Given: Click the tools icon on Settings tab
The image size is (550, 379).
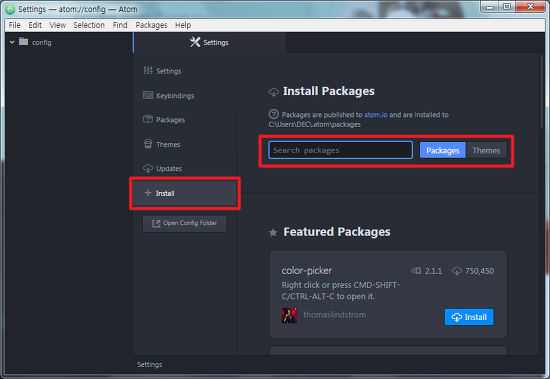Looking at the screenshot, I should (195, 42).
